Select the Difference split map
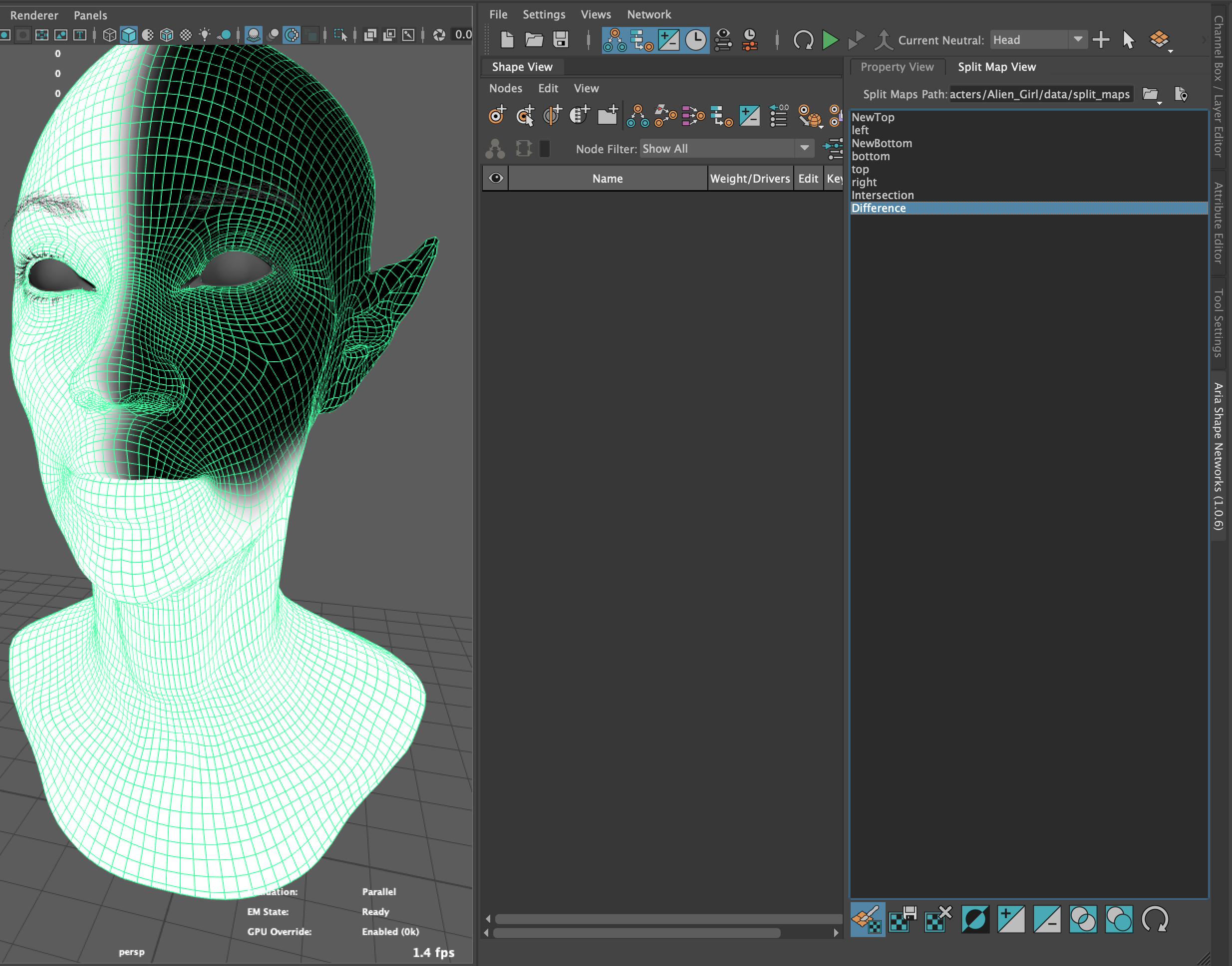The image size is (1232, 966). point(1028,208)
